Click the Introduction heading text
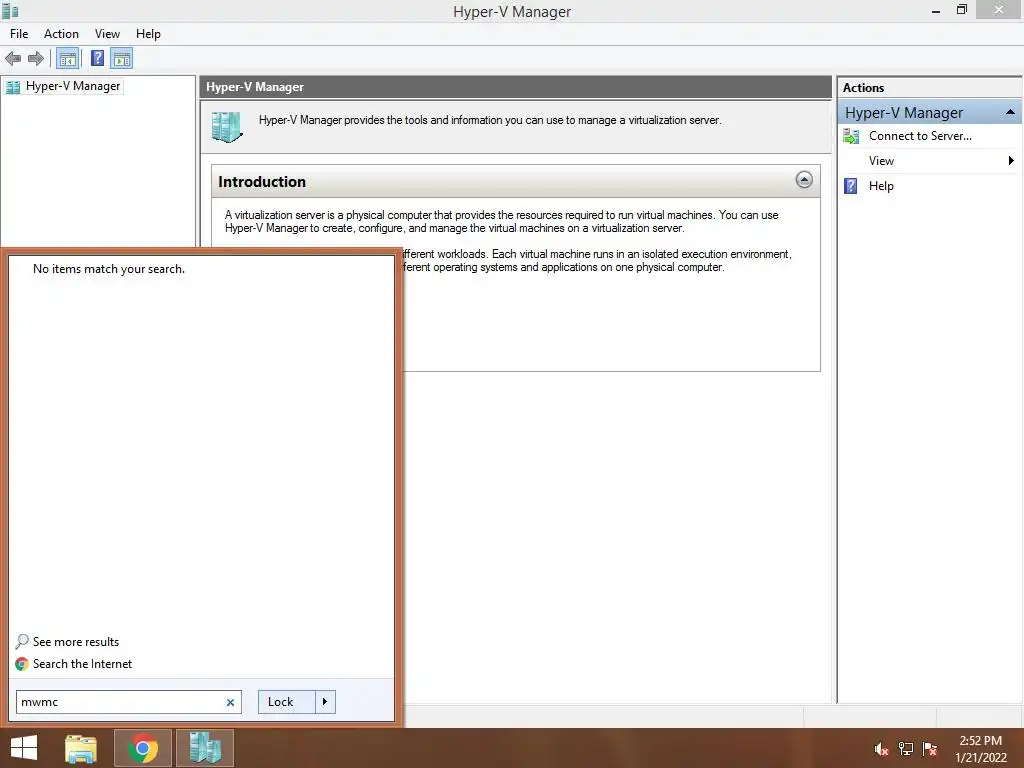Viewport: 1024px width, 768px height. coord(262,182)
